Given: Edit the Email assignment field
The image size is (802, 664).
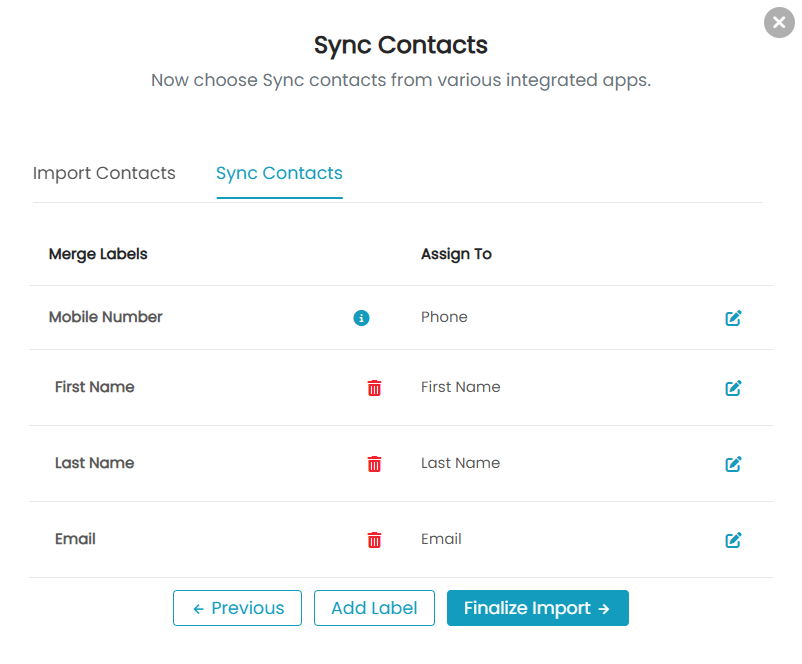Looking at the screenshot, I should point(733,540).
